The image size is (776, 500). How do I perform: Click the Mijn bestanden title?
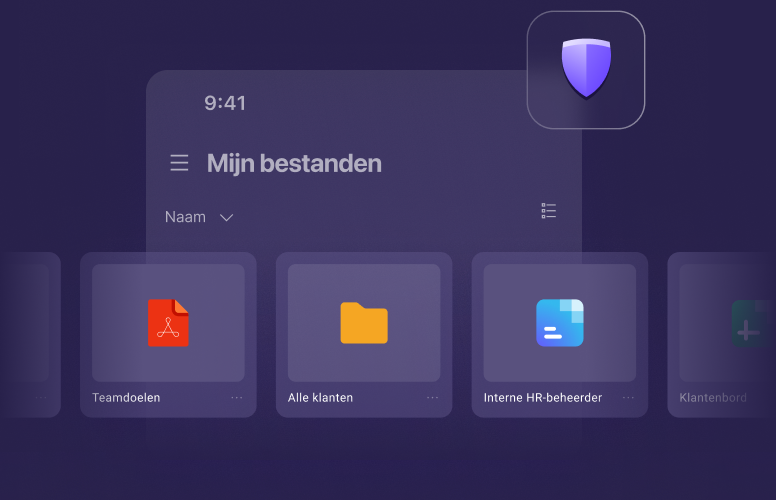tap(294, 163)
